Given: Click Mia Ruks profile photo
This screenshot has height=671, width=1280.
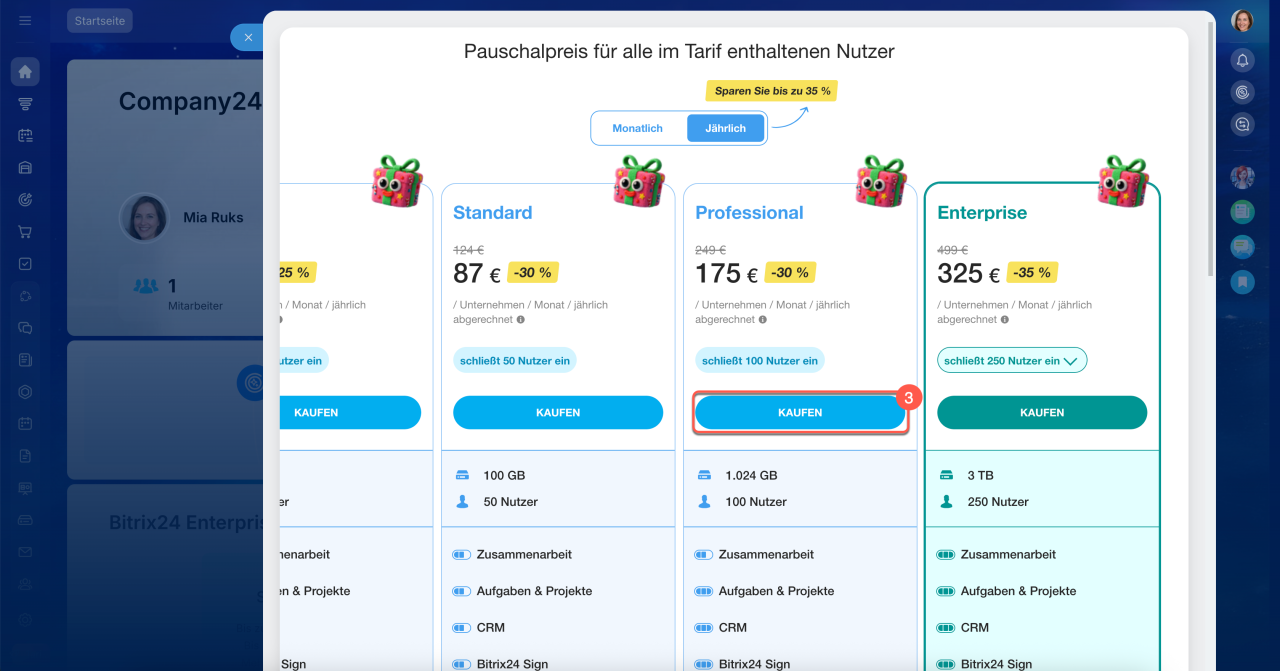Looking at the screenshot, I should click(x=144, y=217).
